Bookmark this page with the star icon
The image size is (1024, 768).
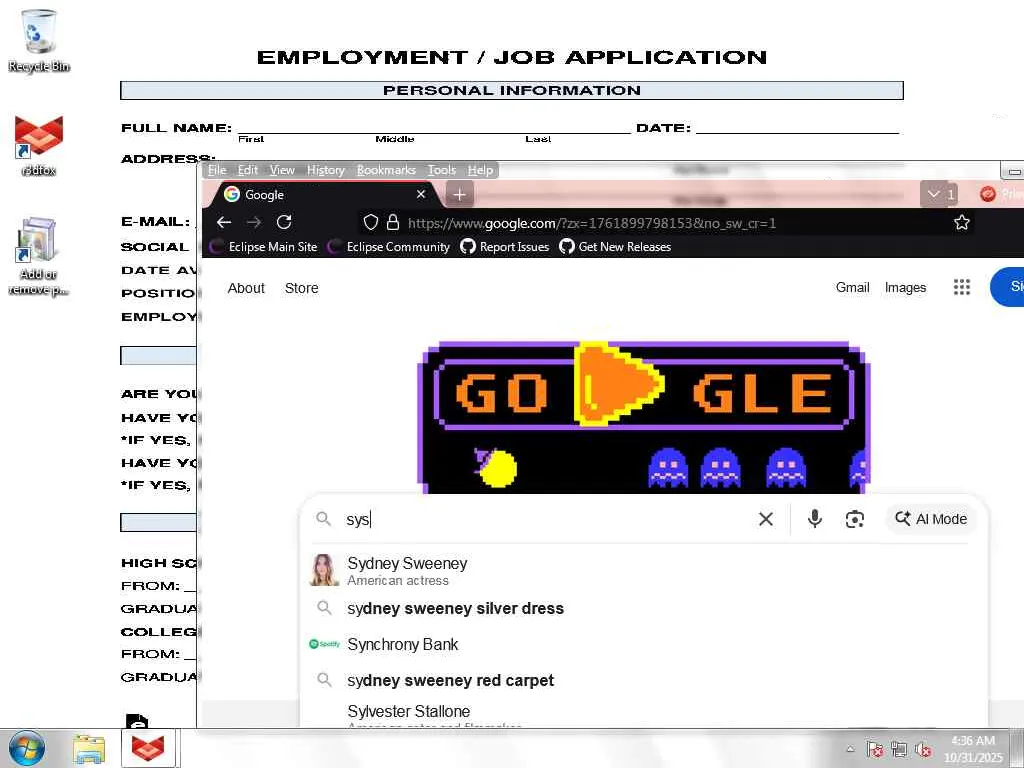point(961,223)
